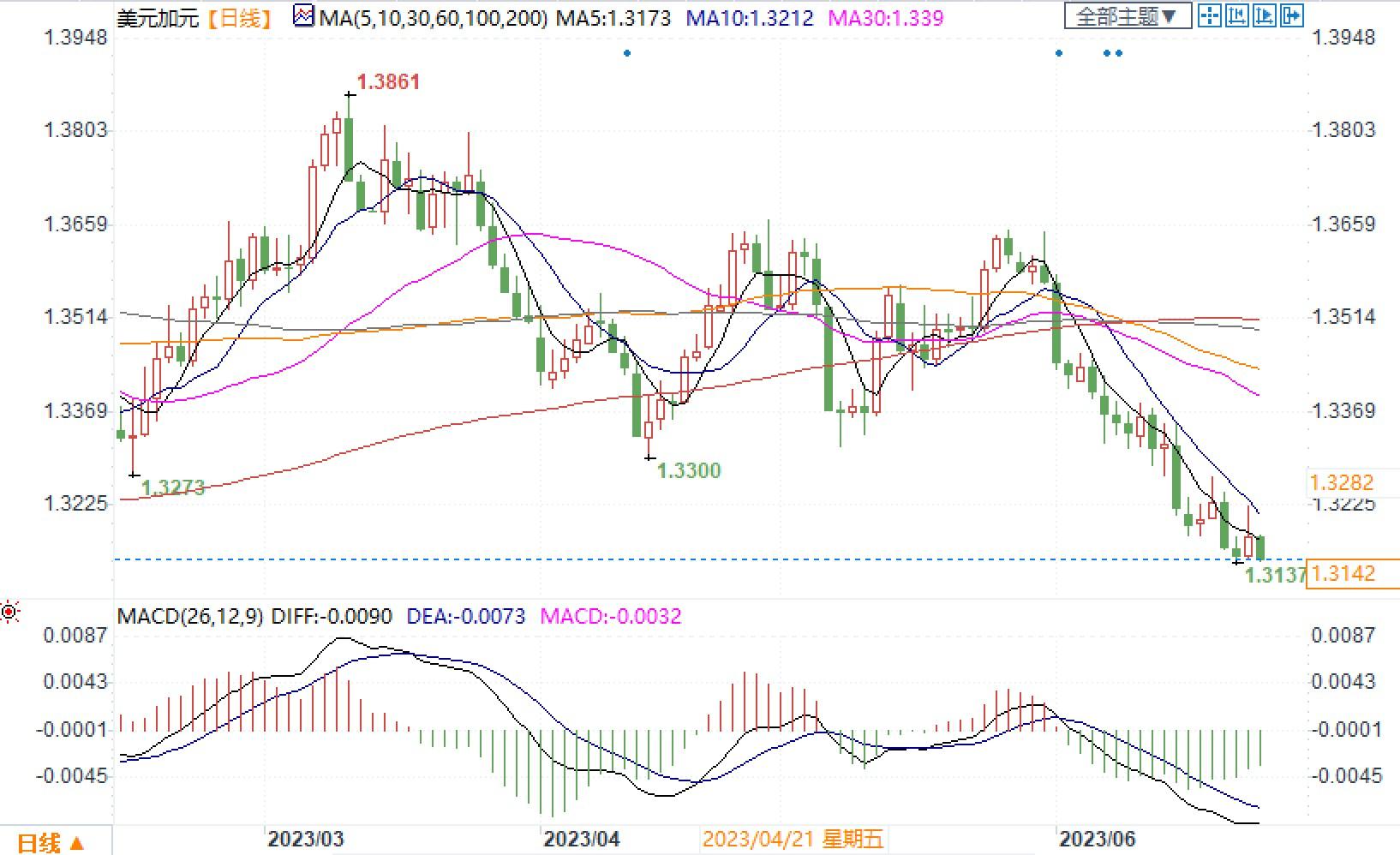Image resolution: width=1400 pixels, height=855 pixels.
Task: Open the 全部主题 dropdown
Action: [1128, 15]
